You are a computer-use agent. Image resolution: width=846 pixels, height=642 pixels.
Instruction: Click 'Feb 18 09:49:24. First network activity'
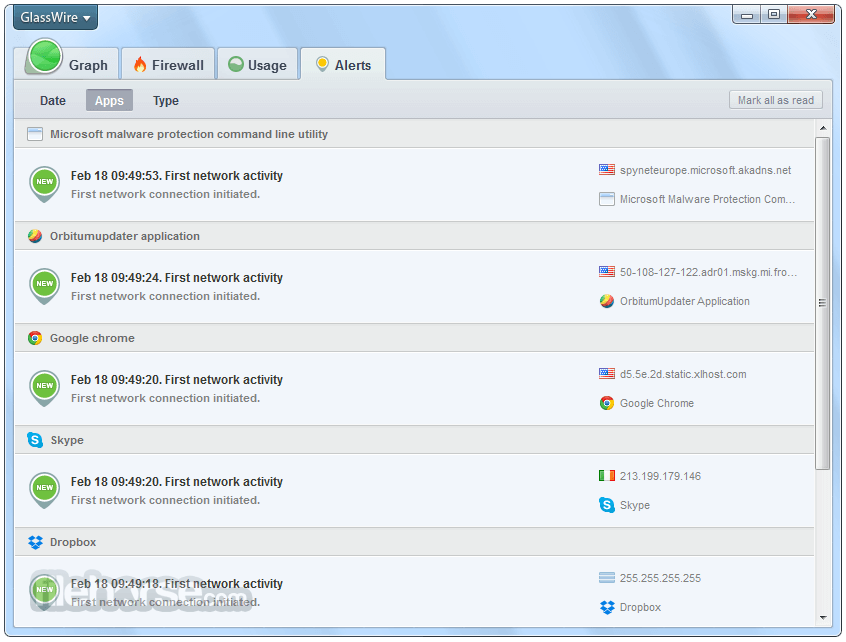[177, 278]
